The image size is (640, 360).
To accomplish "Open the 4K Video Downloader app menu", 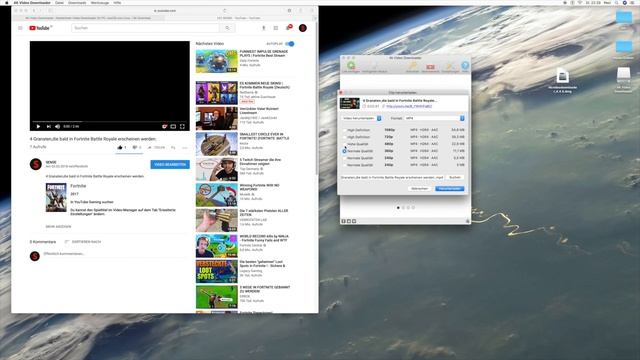I will [32, 2].
